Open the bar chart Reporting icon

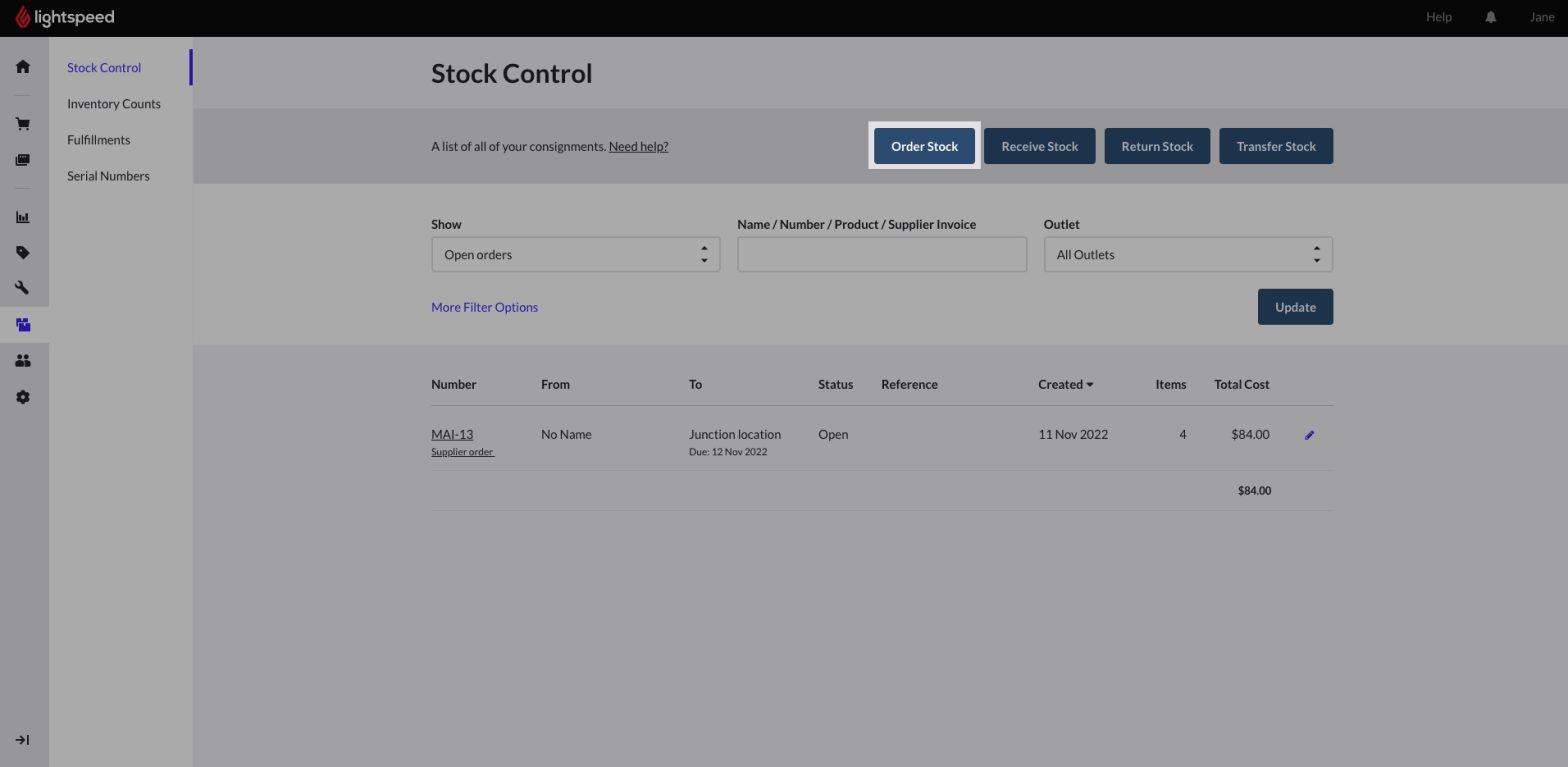(23, 217)
